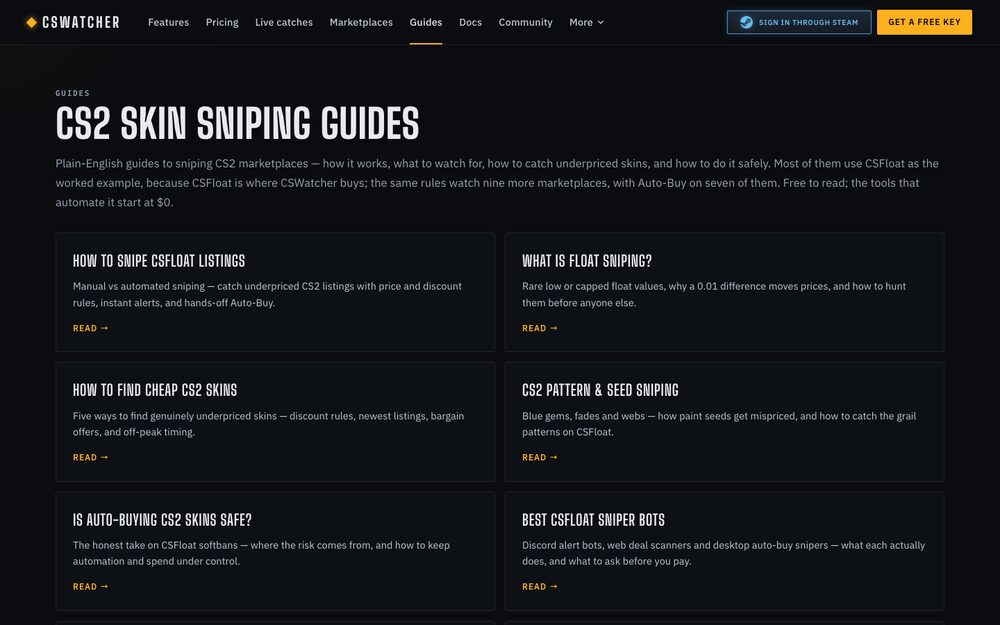Click the How to Snipe CSFloat Listings title

pos(159,261)
